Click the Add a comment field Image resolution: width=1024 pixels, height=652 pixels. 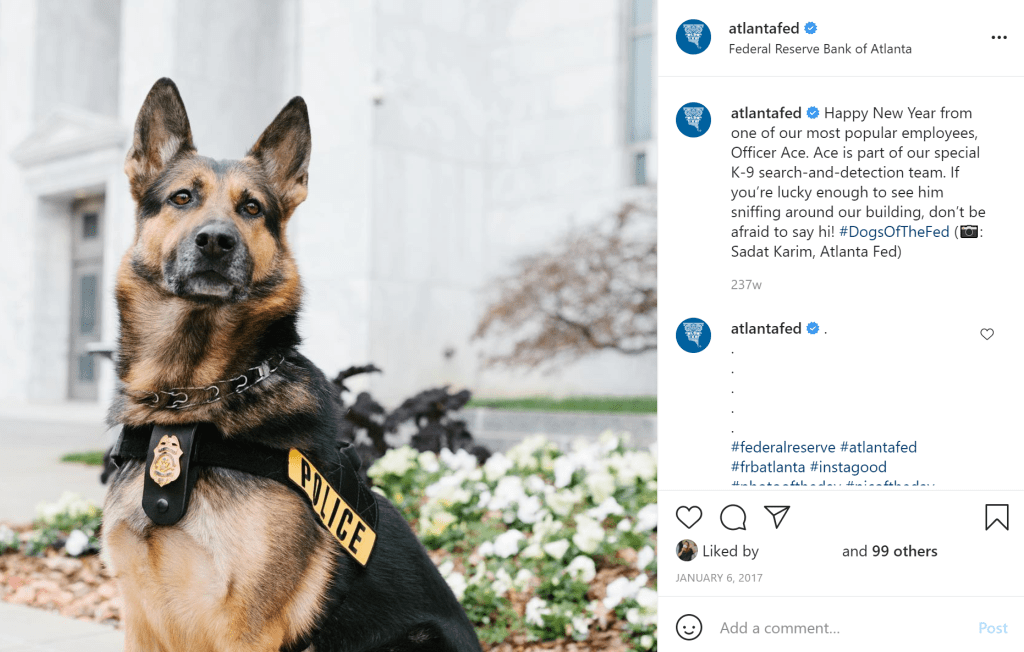[x=842, y=628]
